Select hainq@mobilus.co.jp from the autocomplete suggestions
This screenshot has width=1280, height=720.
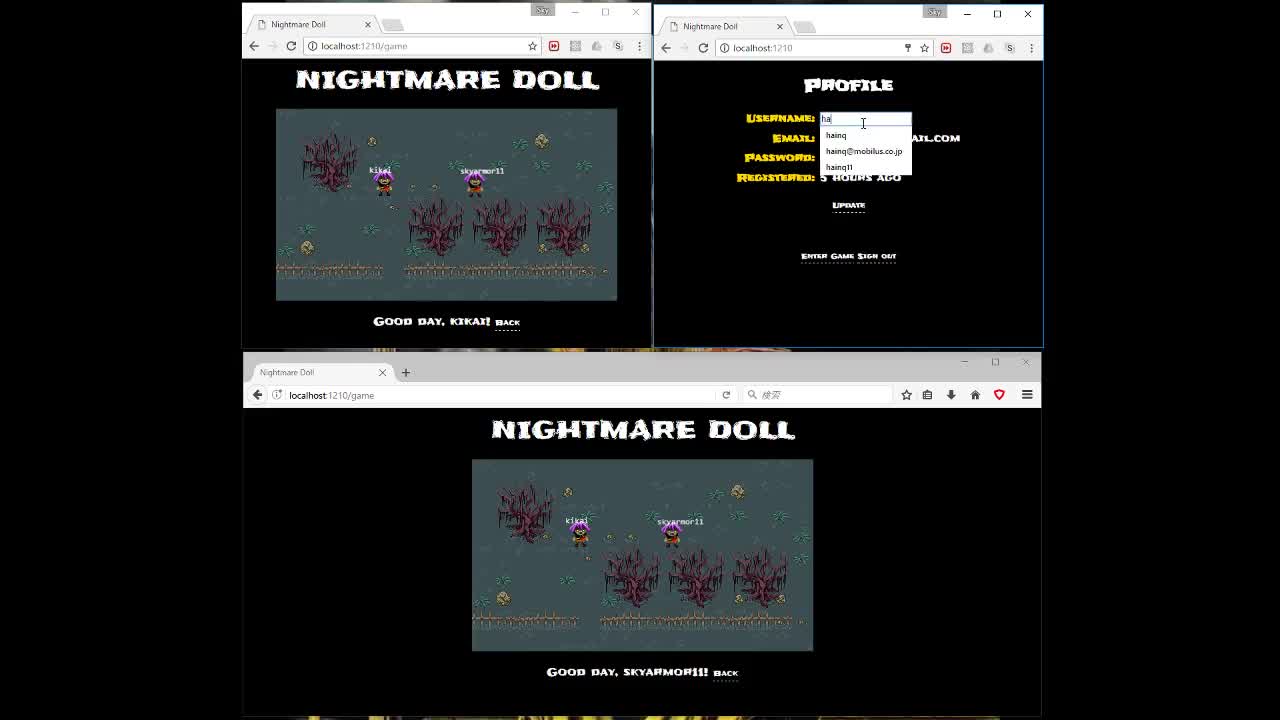(x=864, y=151)
